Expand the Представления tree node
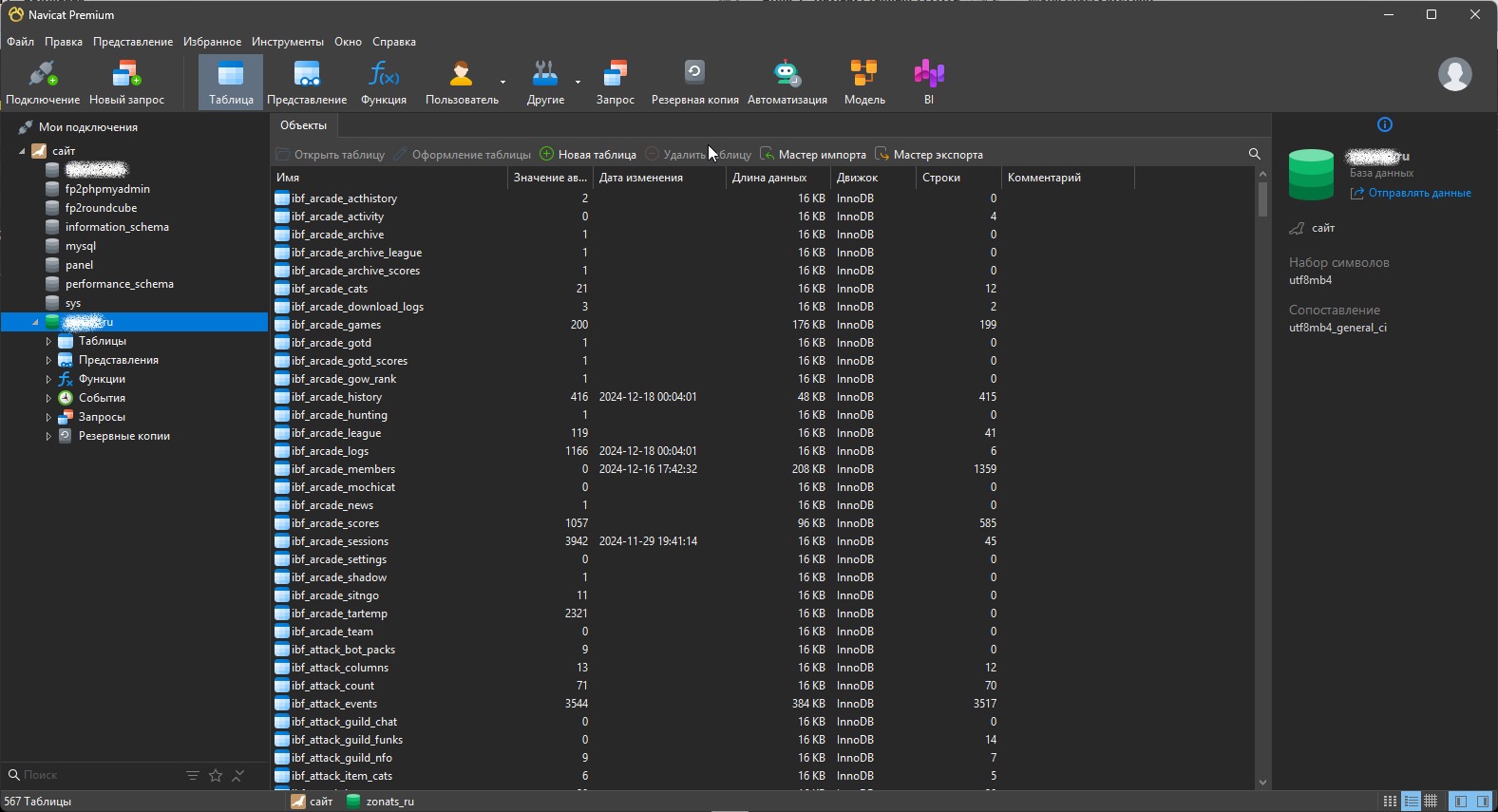Screen dimensions: 1498x812 click(48, 360)
